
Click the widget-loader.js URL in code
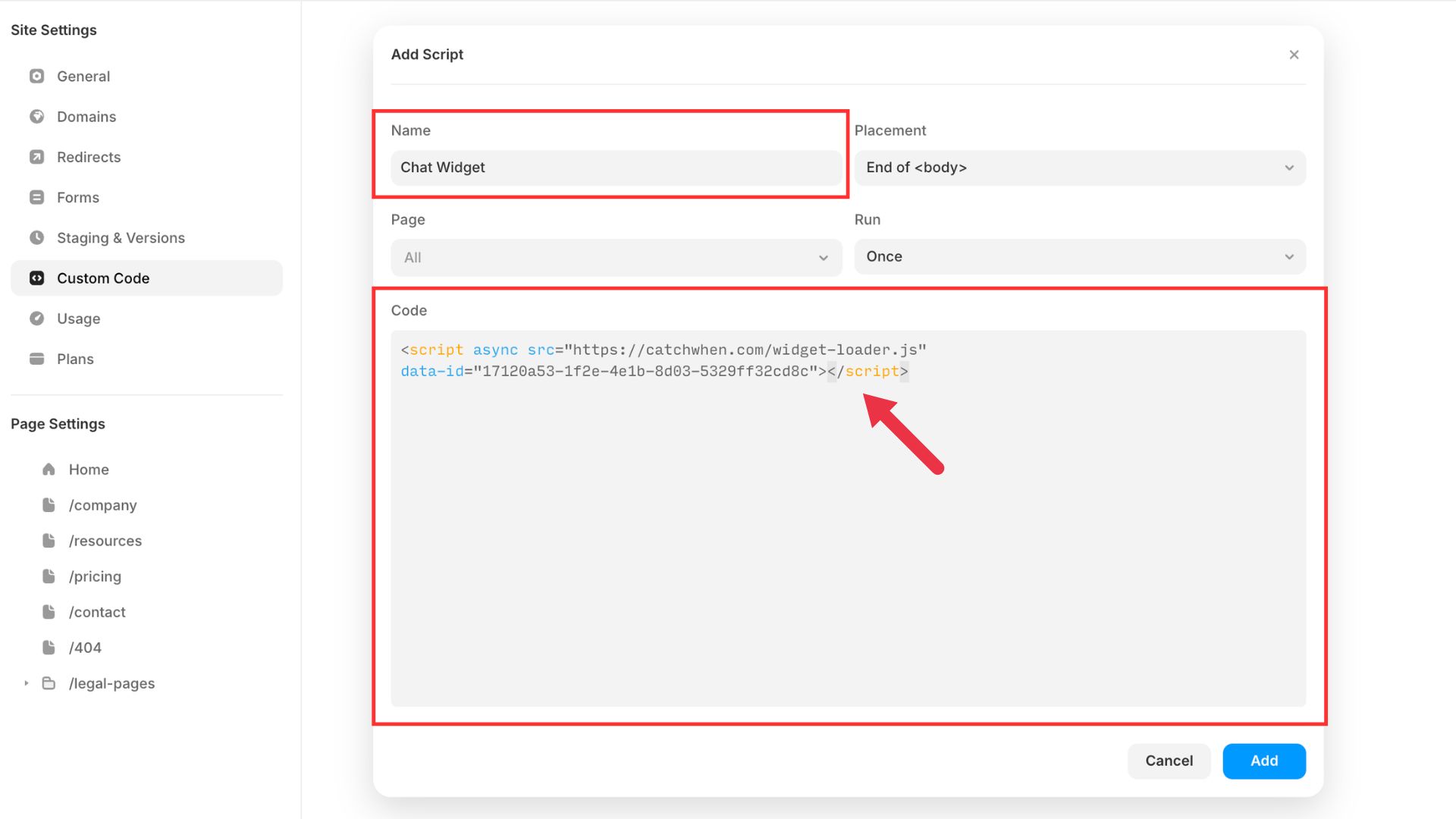click(x=745, y=350)
